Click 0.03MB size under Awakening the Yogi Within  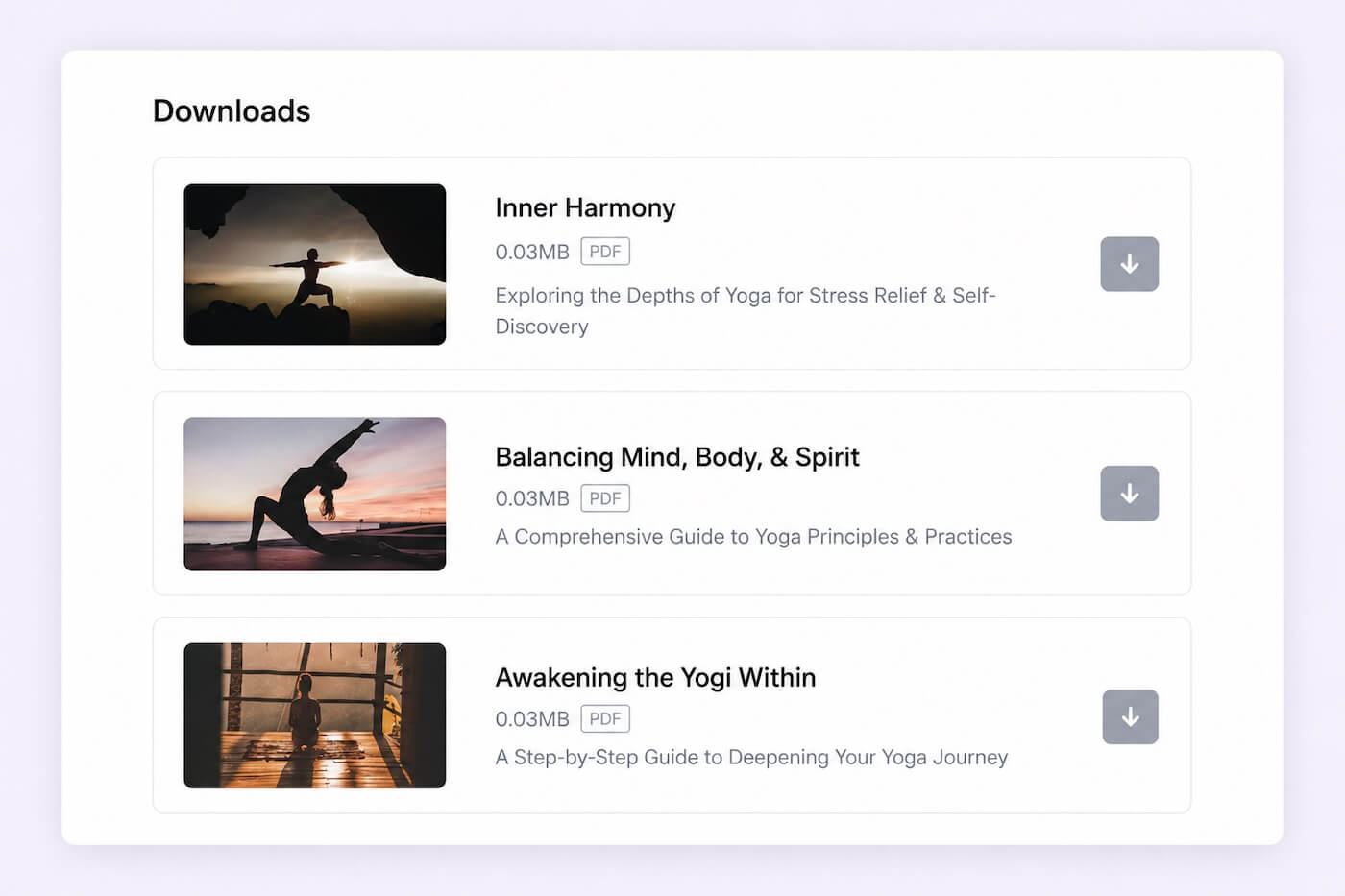click(x=531, y=718)
